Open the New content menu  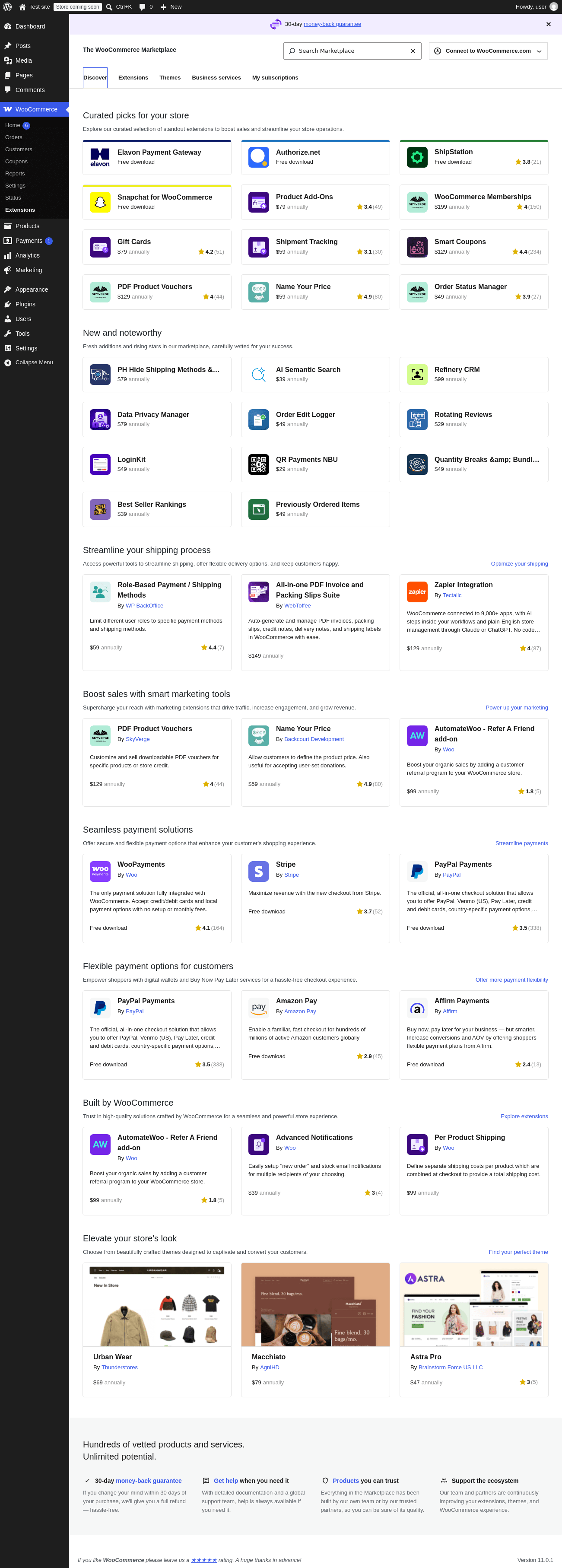click(x=171, y=6)
